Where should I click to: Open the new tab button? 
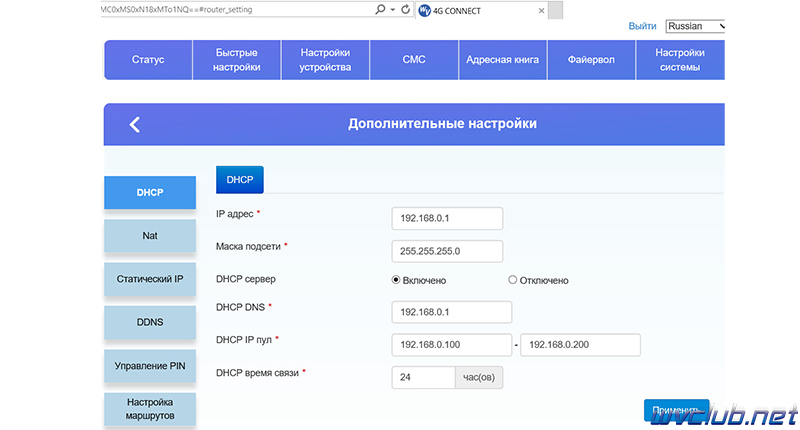(x=556, y=10)
